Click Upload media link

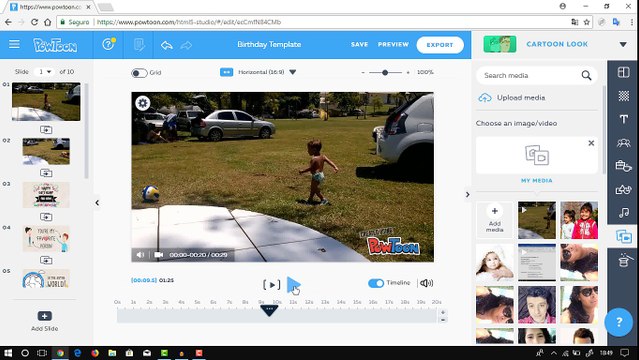pyautogui.click(x=521, y=98)
